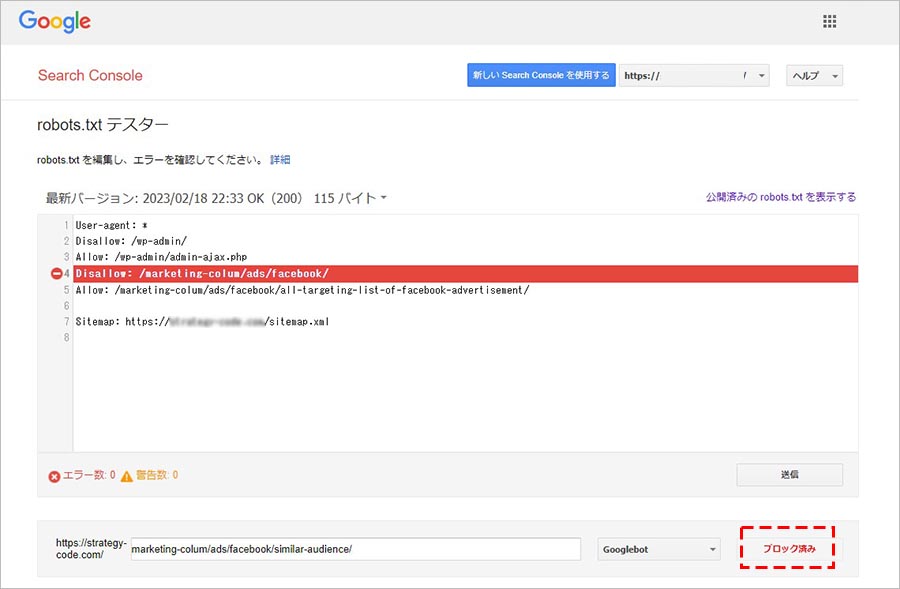Image resolution: width=900 pixels, height=589 pixels.
Task: Click the Sitemap line in editor
Action: (202, 322)
